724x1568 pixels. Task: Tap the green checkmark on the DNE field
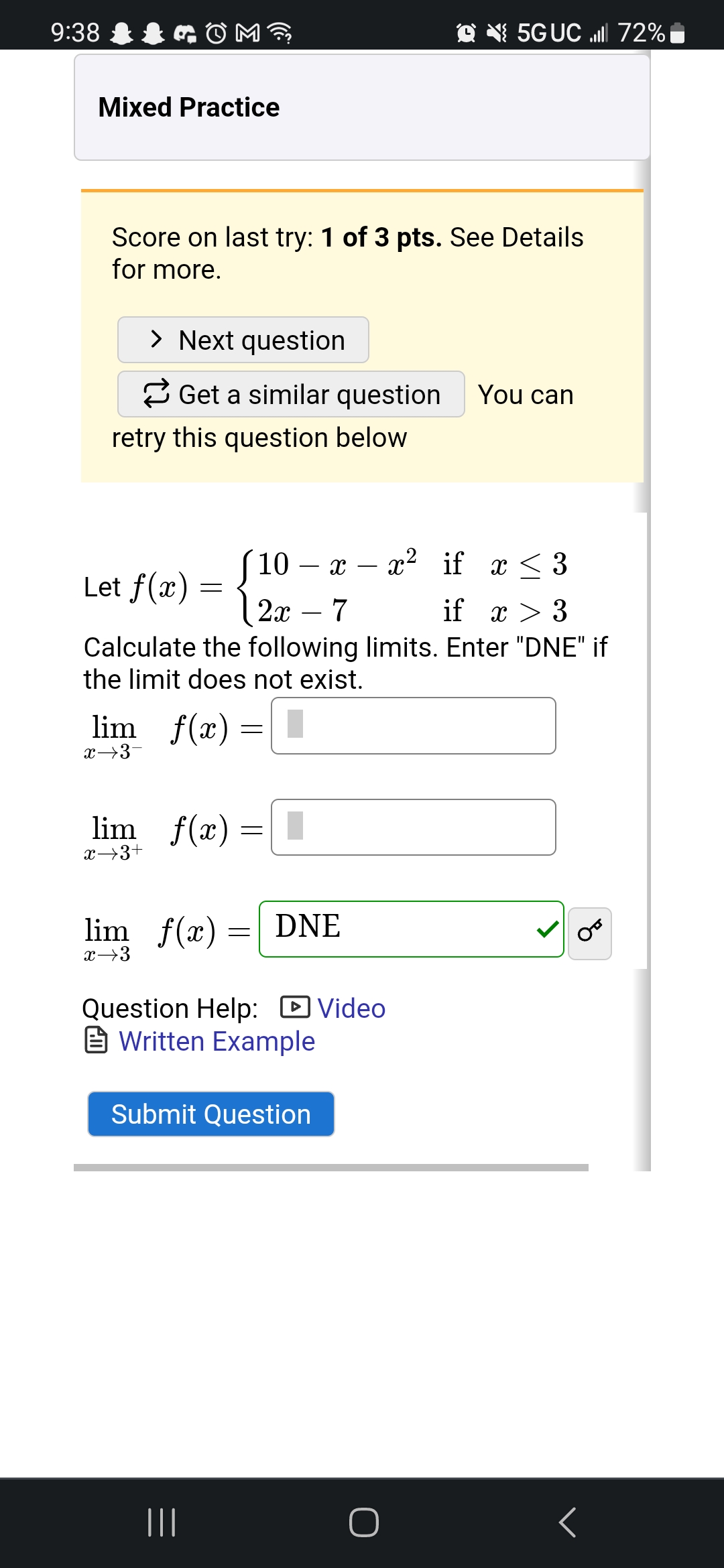tap(548, 929)
